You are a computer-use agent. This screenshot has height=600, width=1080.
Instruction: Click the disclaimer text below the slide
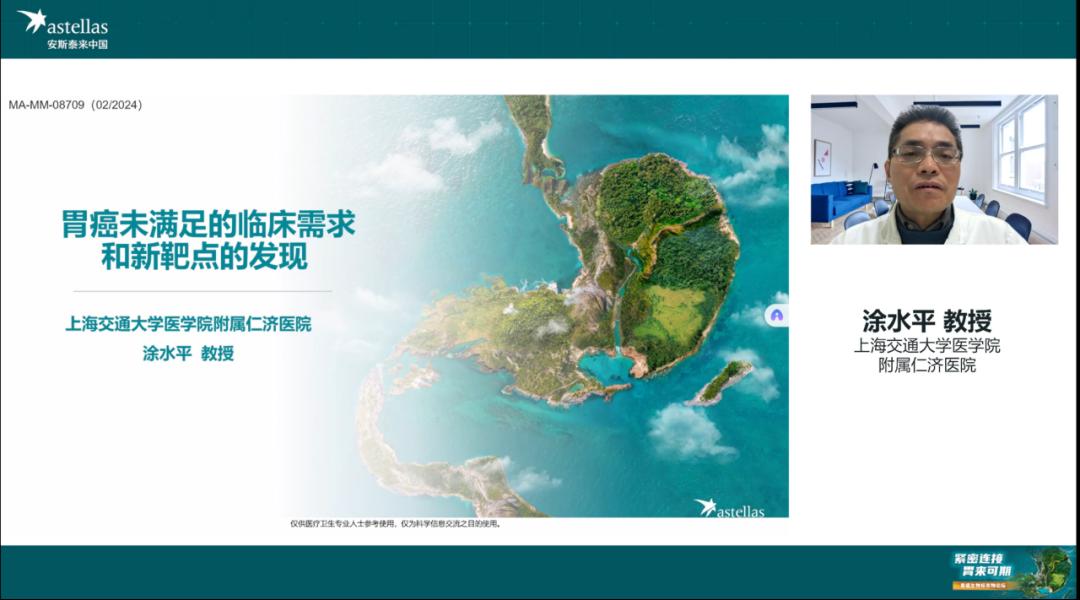[395, 523]
